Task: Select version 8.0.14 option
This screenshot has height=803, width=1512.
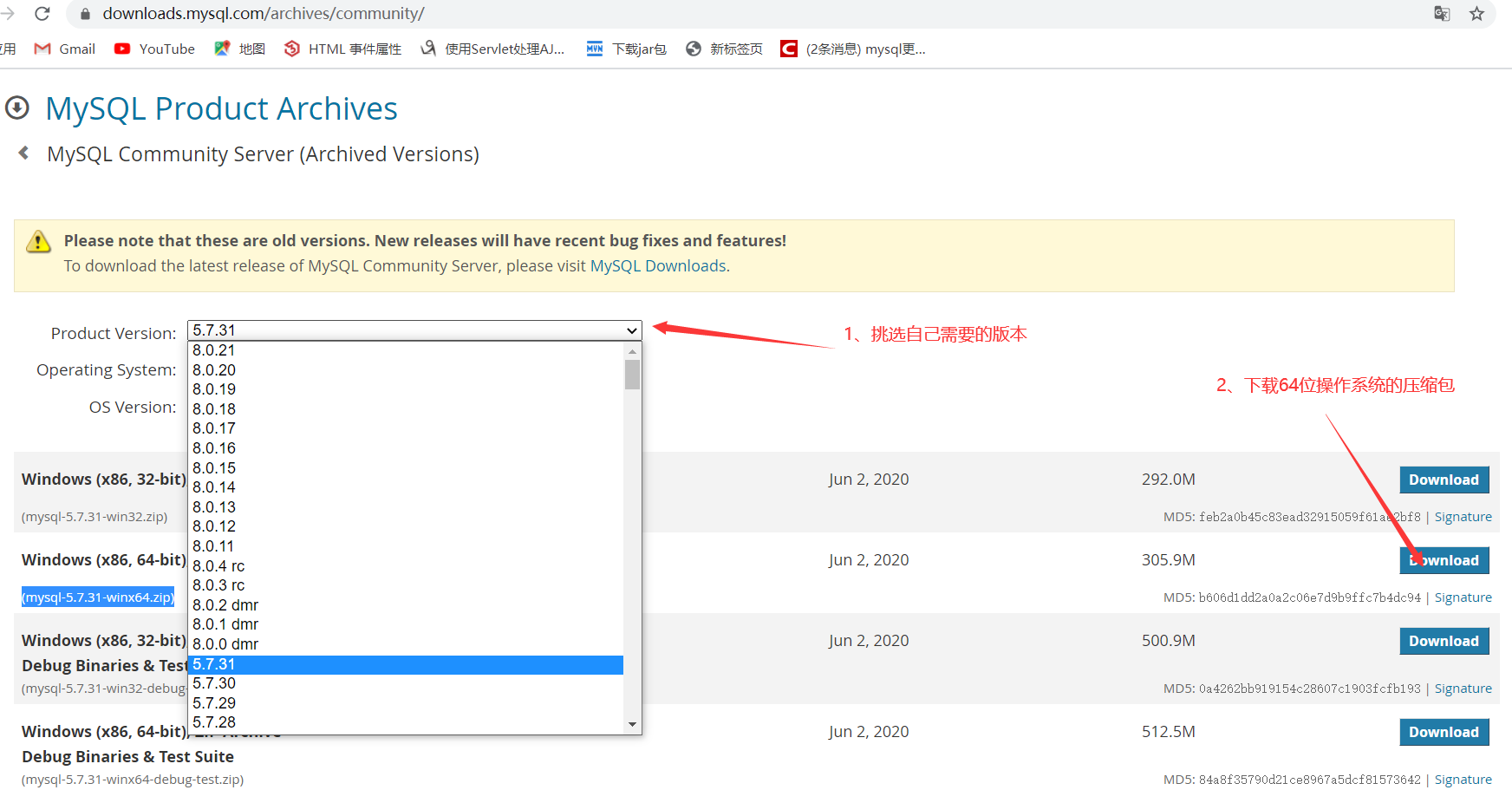Action: (x=406, y=487)
